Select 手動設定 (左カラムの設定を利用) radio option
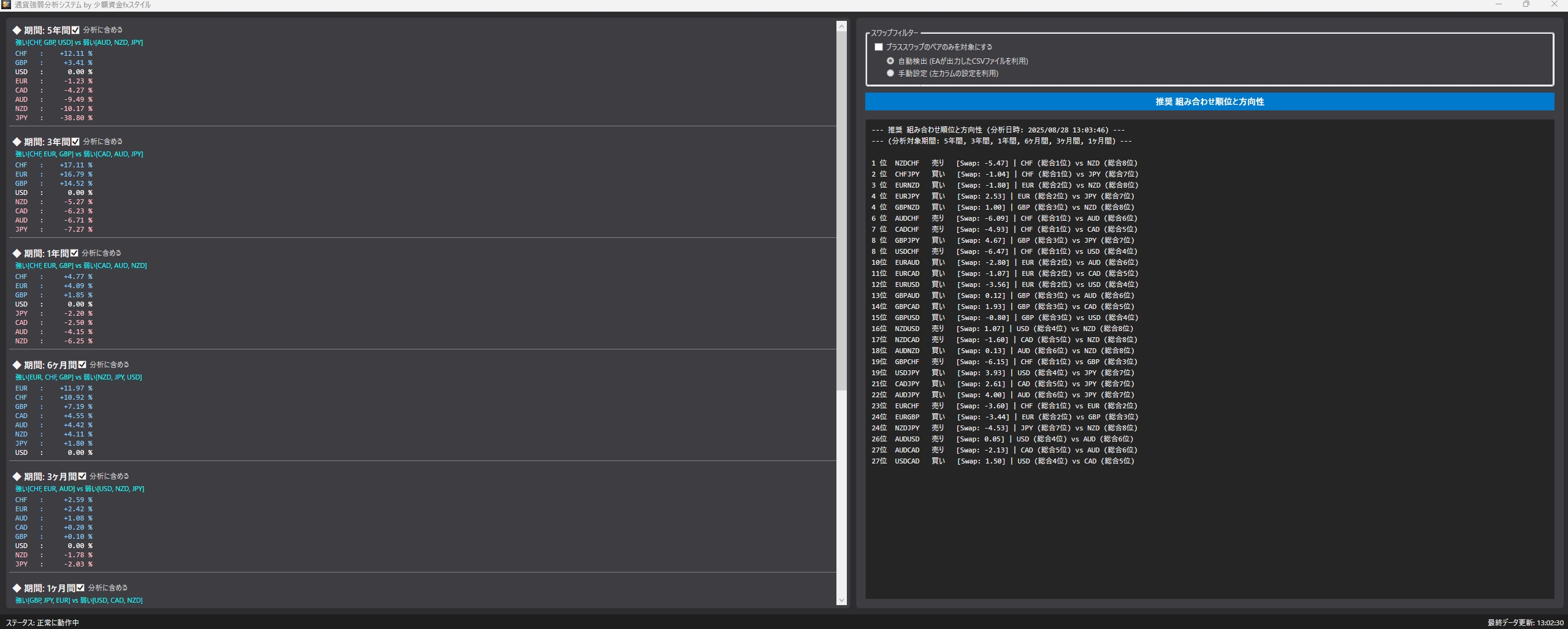 (x=890, y=74)
